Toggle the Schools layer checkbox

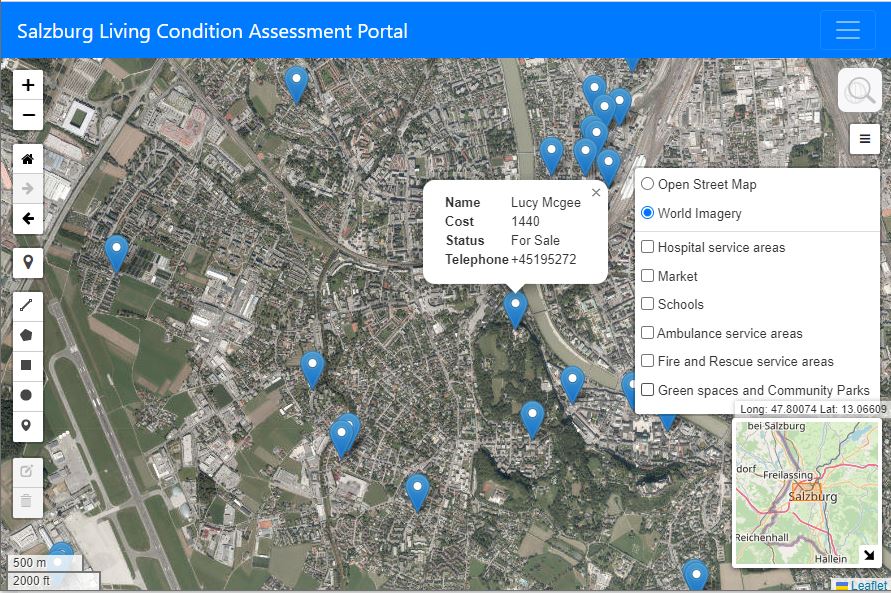648,304
